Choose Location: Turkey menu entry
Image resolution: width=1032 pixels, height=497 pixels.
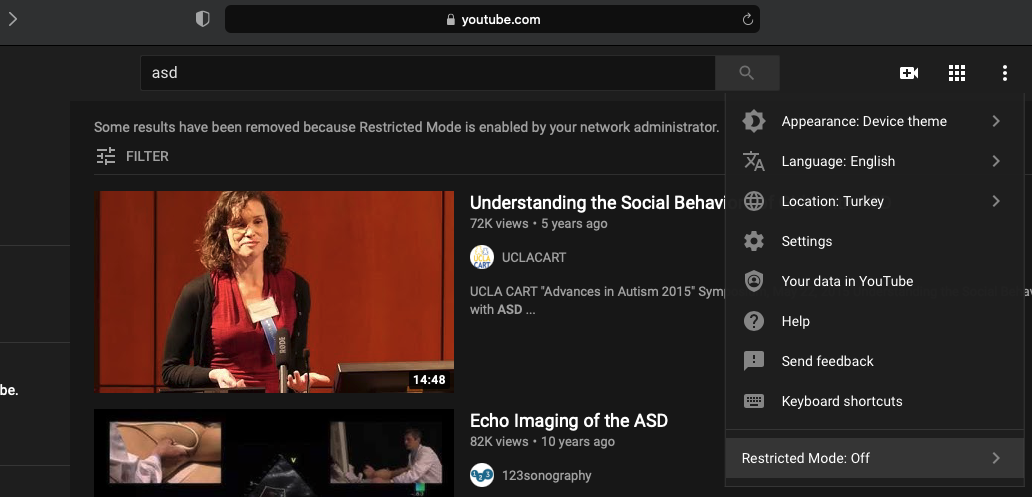click(x=875, y=201)
